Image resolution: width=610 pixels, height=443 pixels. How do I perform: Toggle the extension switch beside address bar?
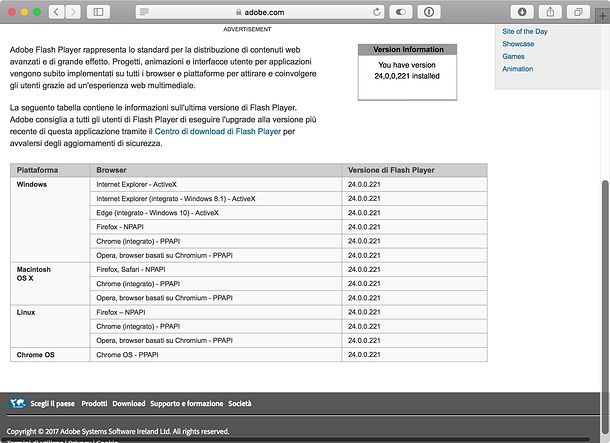pyautogui.click(x=401, y=12)
